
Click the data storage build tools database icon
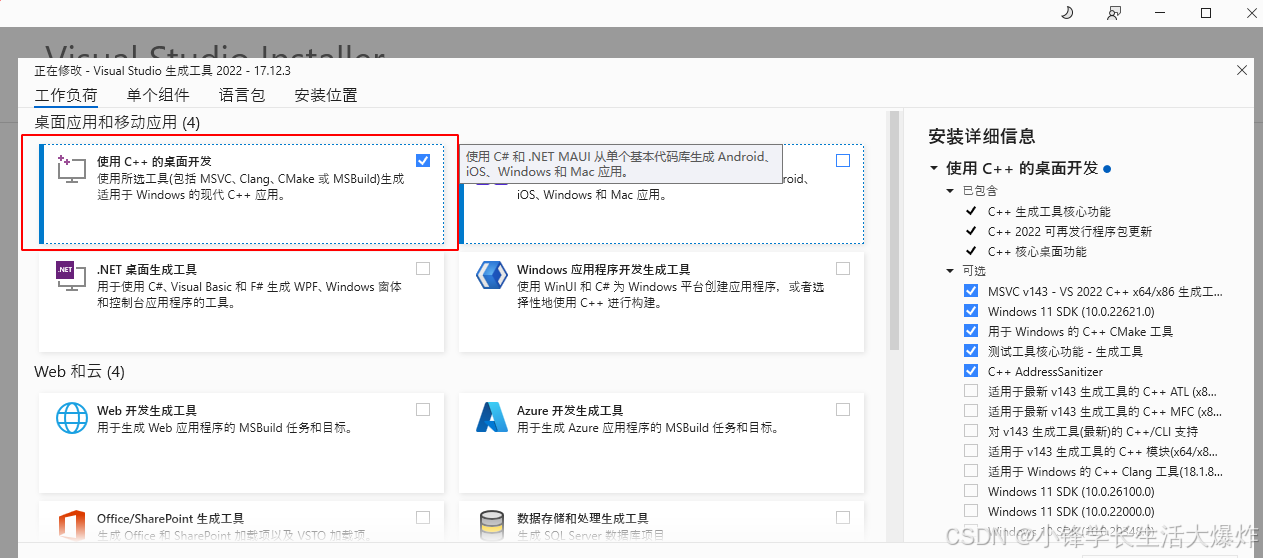click(x=491, y=524)
